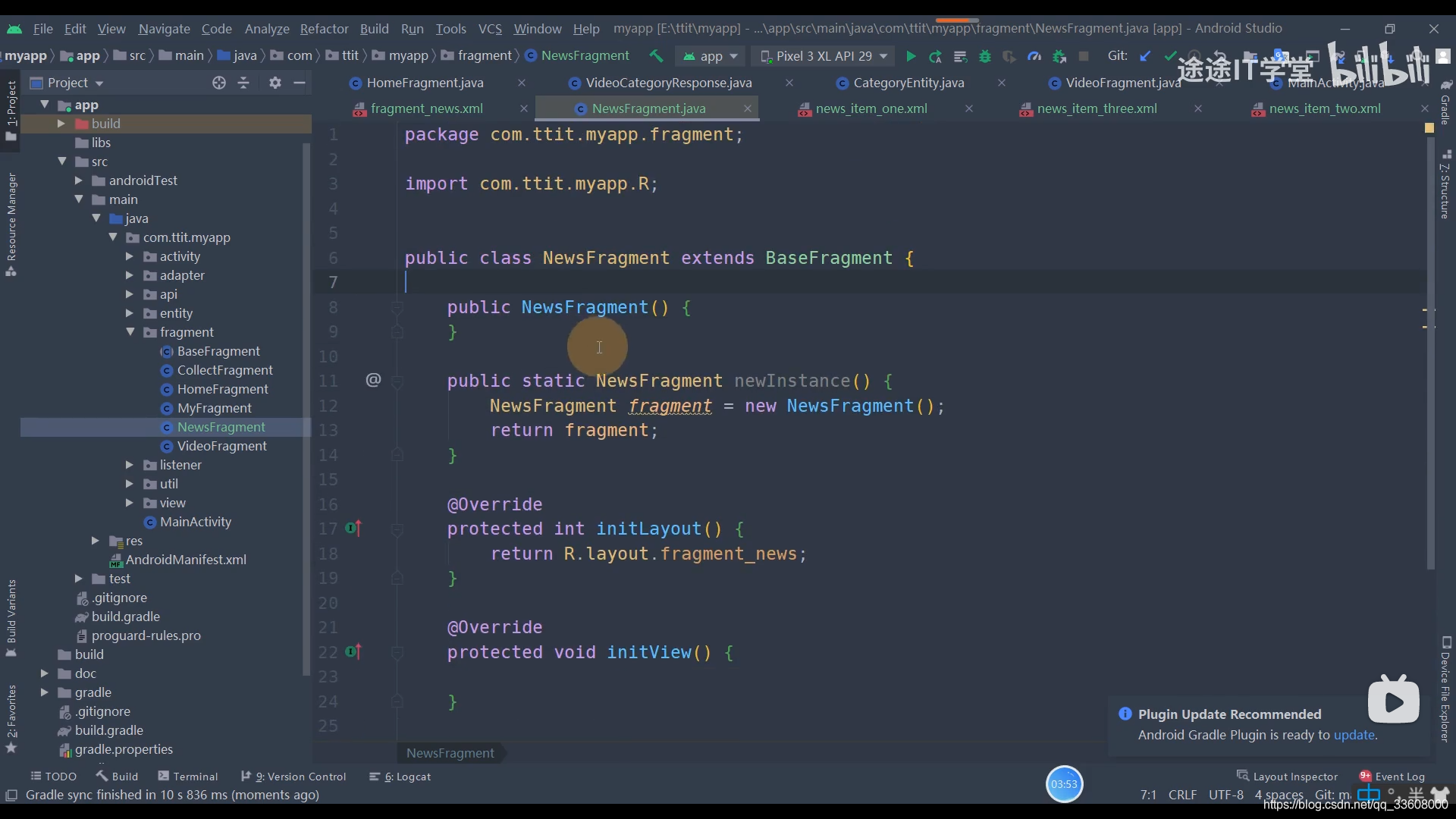Click the Profile app gauge icon
The width and height of the screenshot is (1456, 819).
tap(1034, 56)
